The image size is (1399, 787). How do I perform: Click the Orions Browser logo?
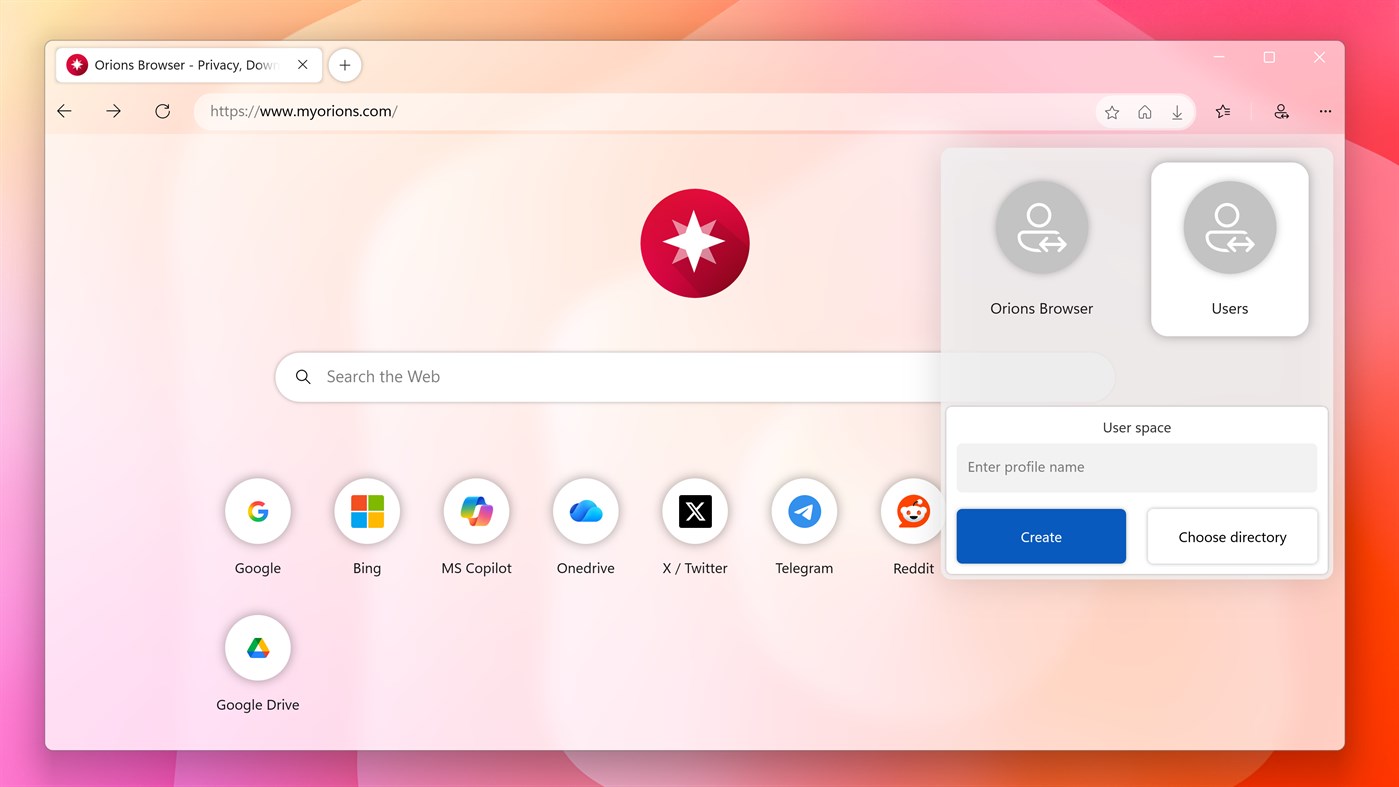(694, 243)
